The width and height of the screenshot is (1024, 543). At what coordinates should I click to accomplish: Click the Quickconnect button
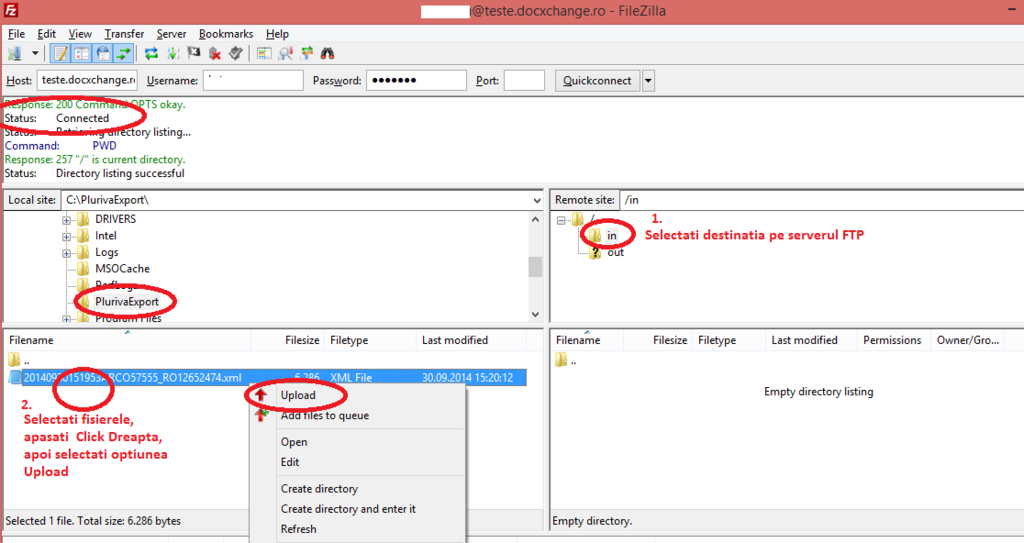pos(597,80)
